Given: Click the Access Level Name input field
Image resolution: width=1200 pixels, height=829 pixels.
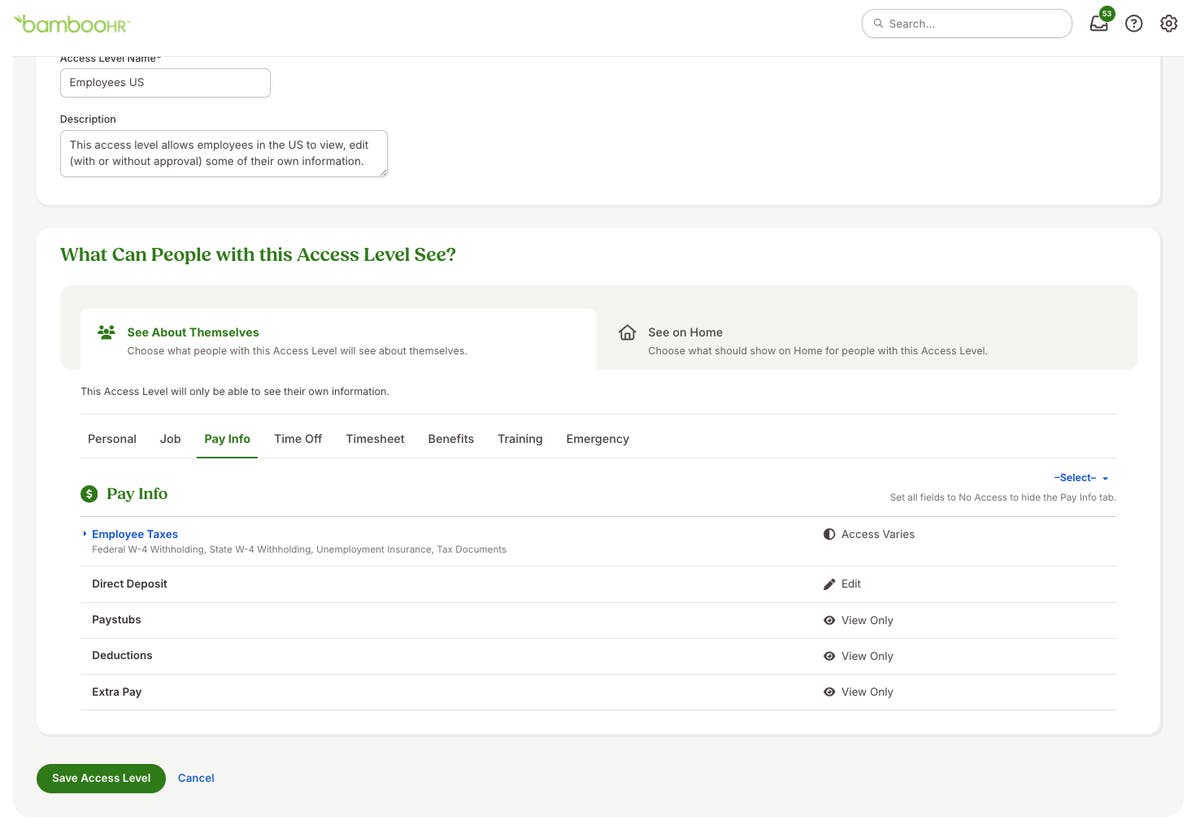Looking at the screenshot, I should coord(165,83).
